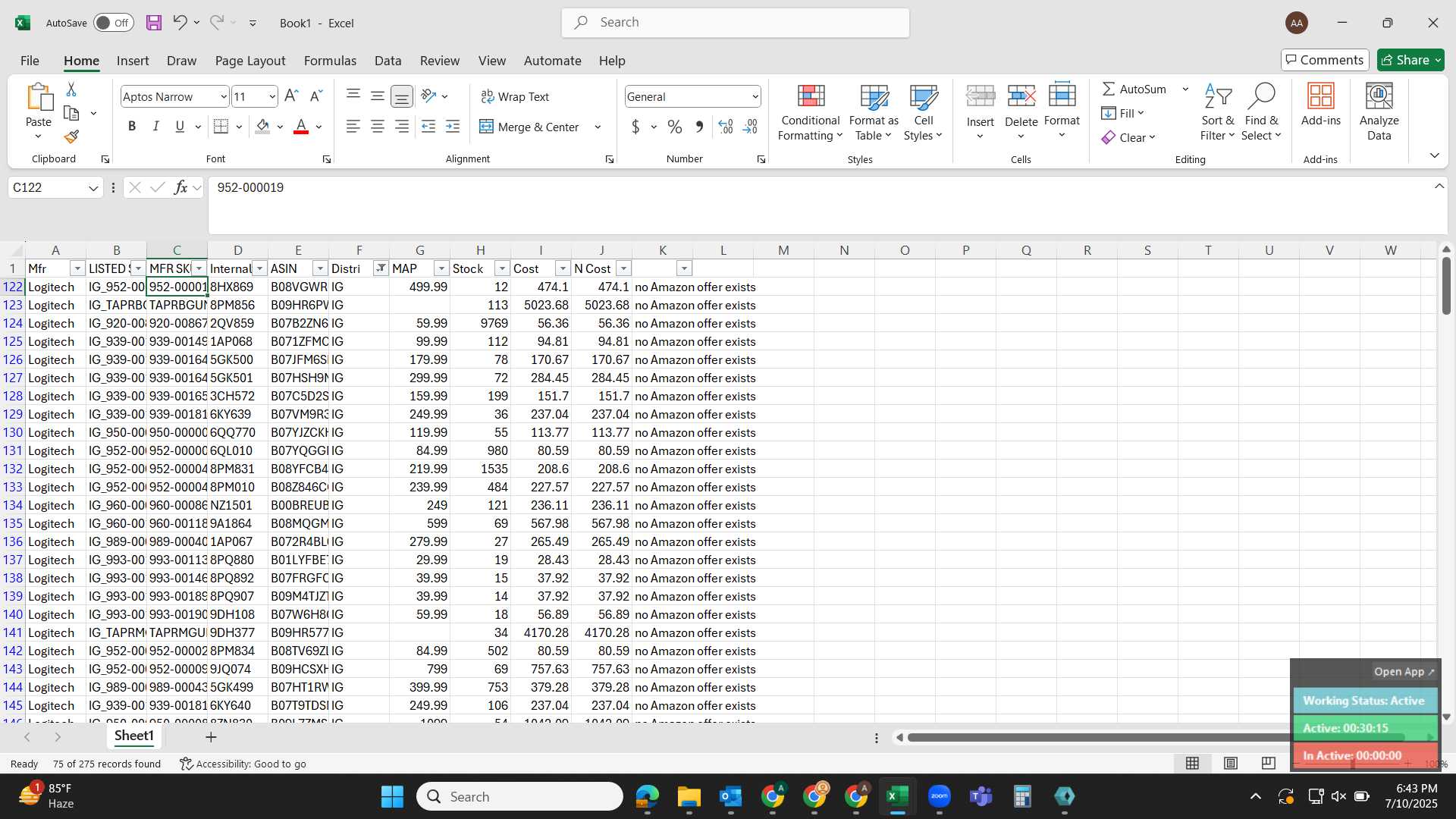1456x819 pixels.
Task: Apply the red Font Color swatch
Action: [x=301, y=127]
